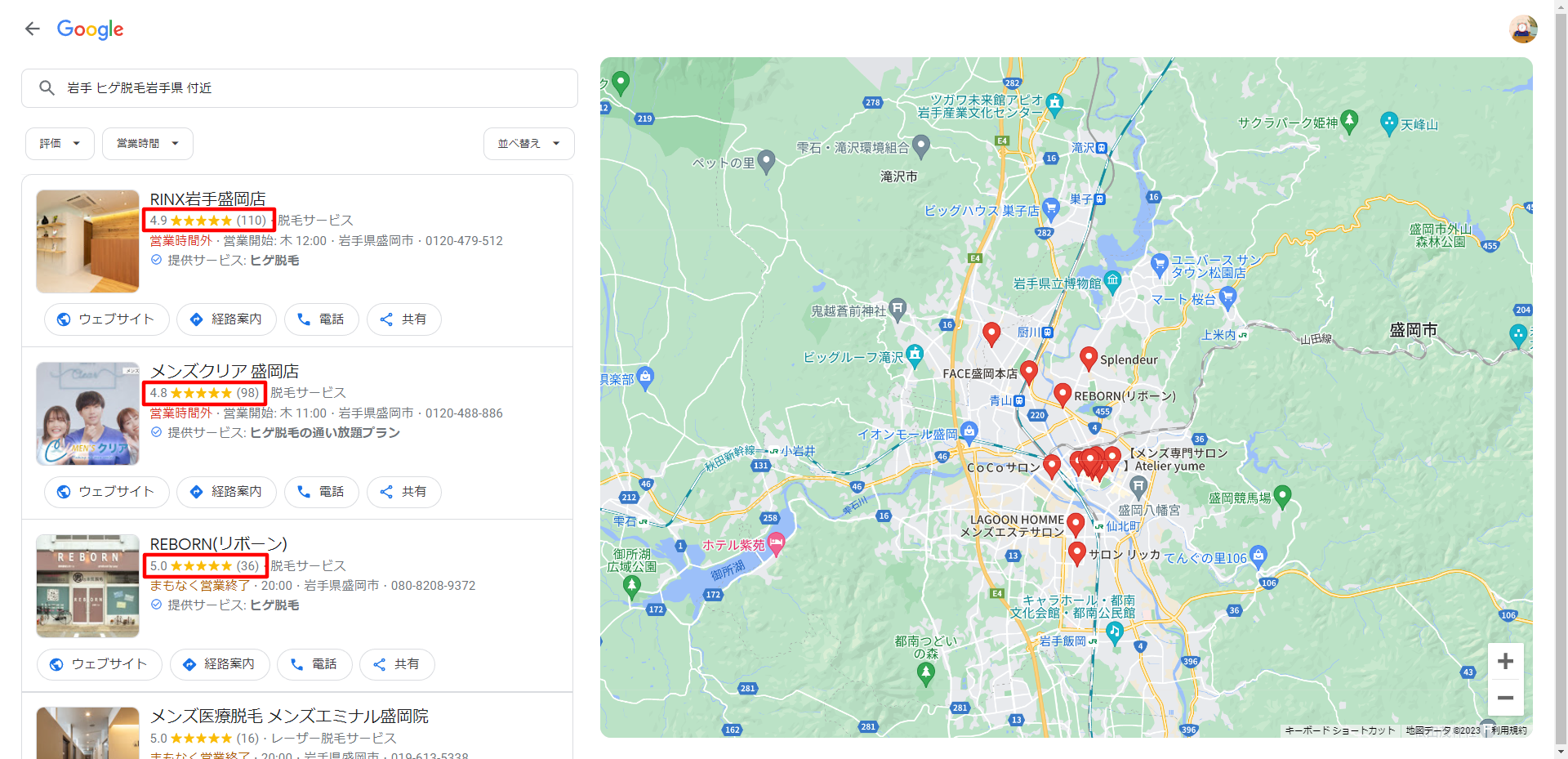Click the 都南つどいの森 park marker

[925, 672]
